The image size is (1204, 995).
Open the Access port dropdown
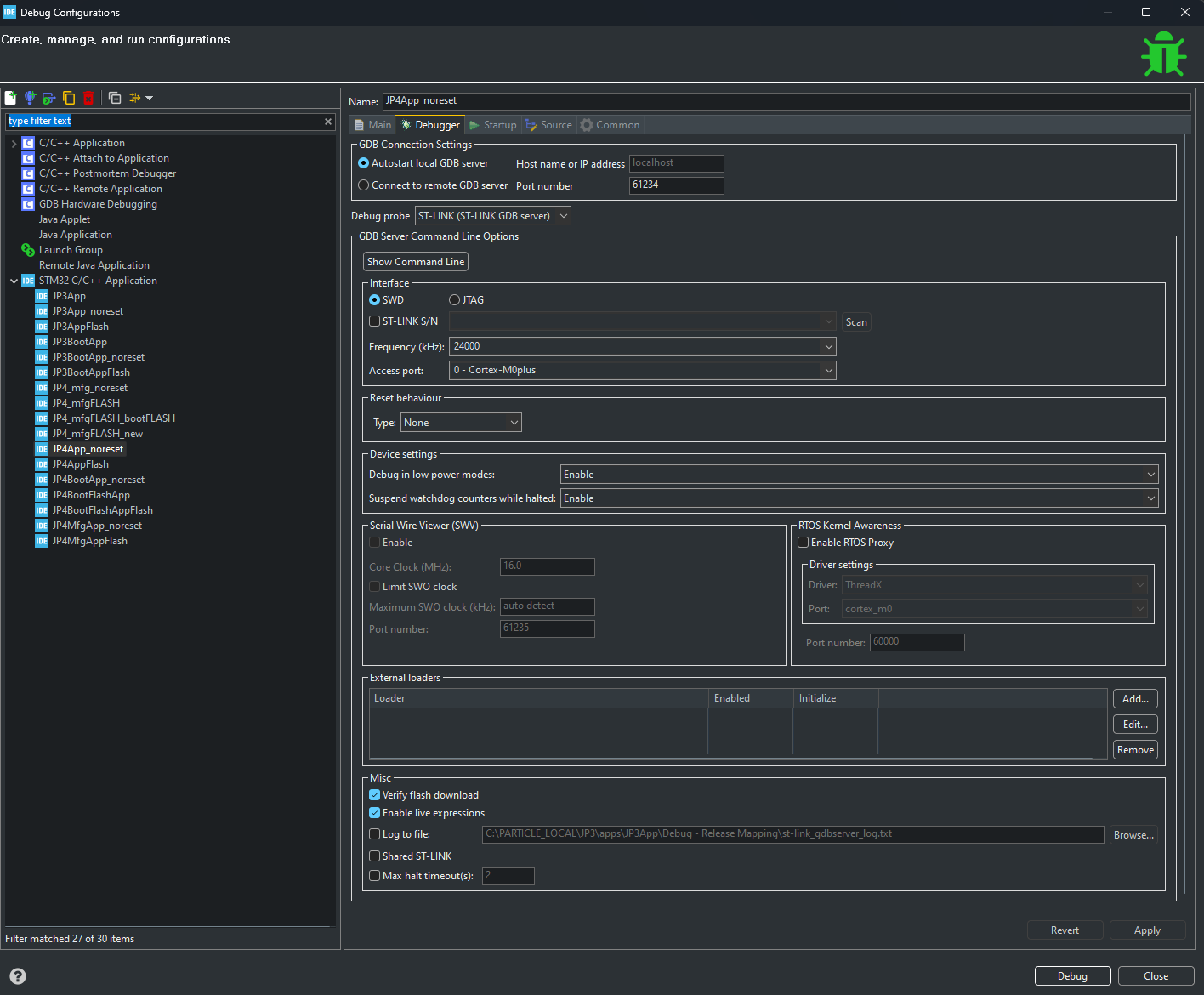pos(827,370)
